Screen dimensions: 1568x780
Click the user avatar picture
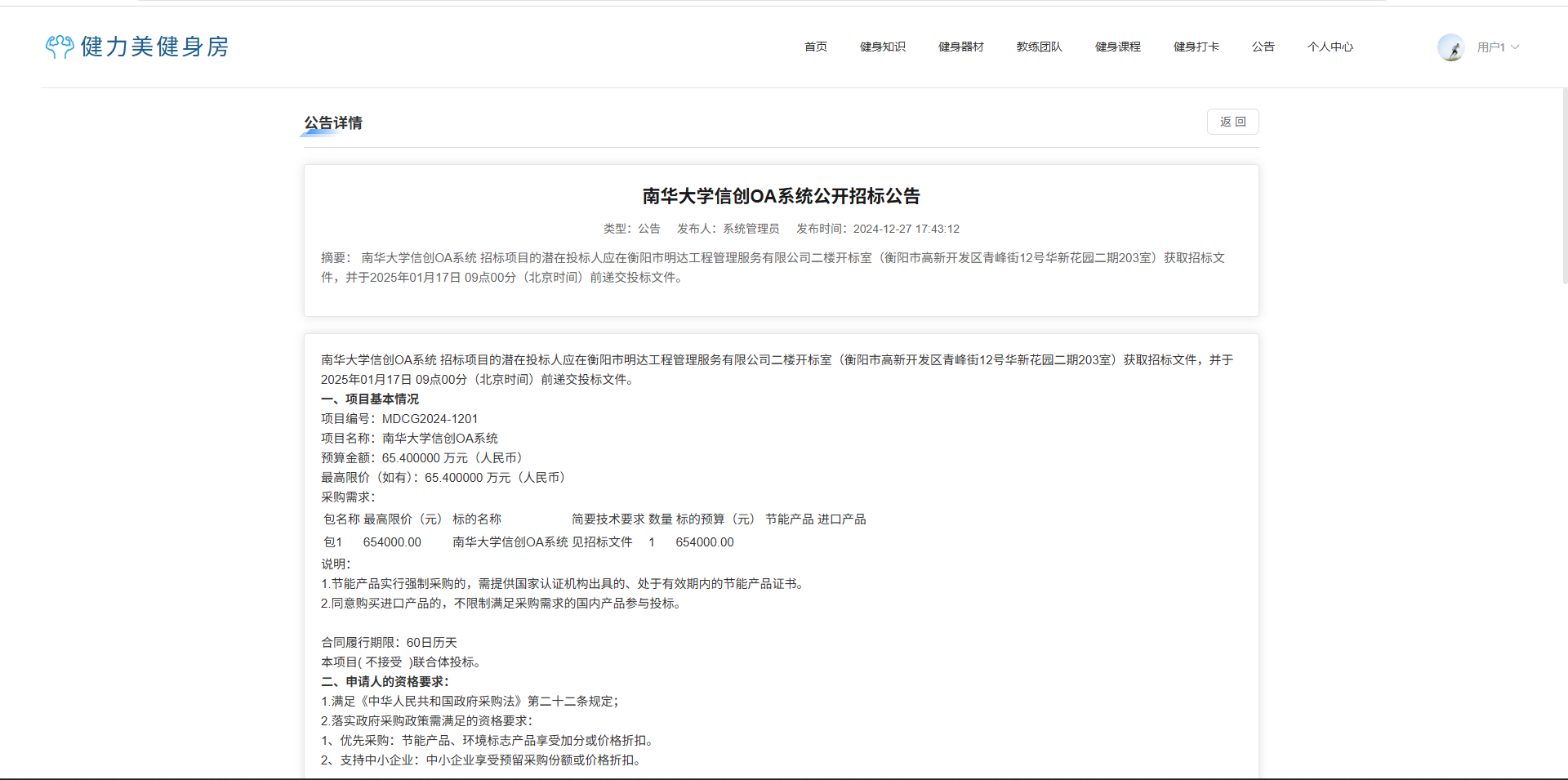coord(1451,47)
